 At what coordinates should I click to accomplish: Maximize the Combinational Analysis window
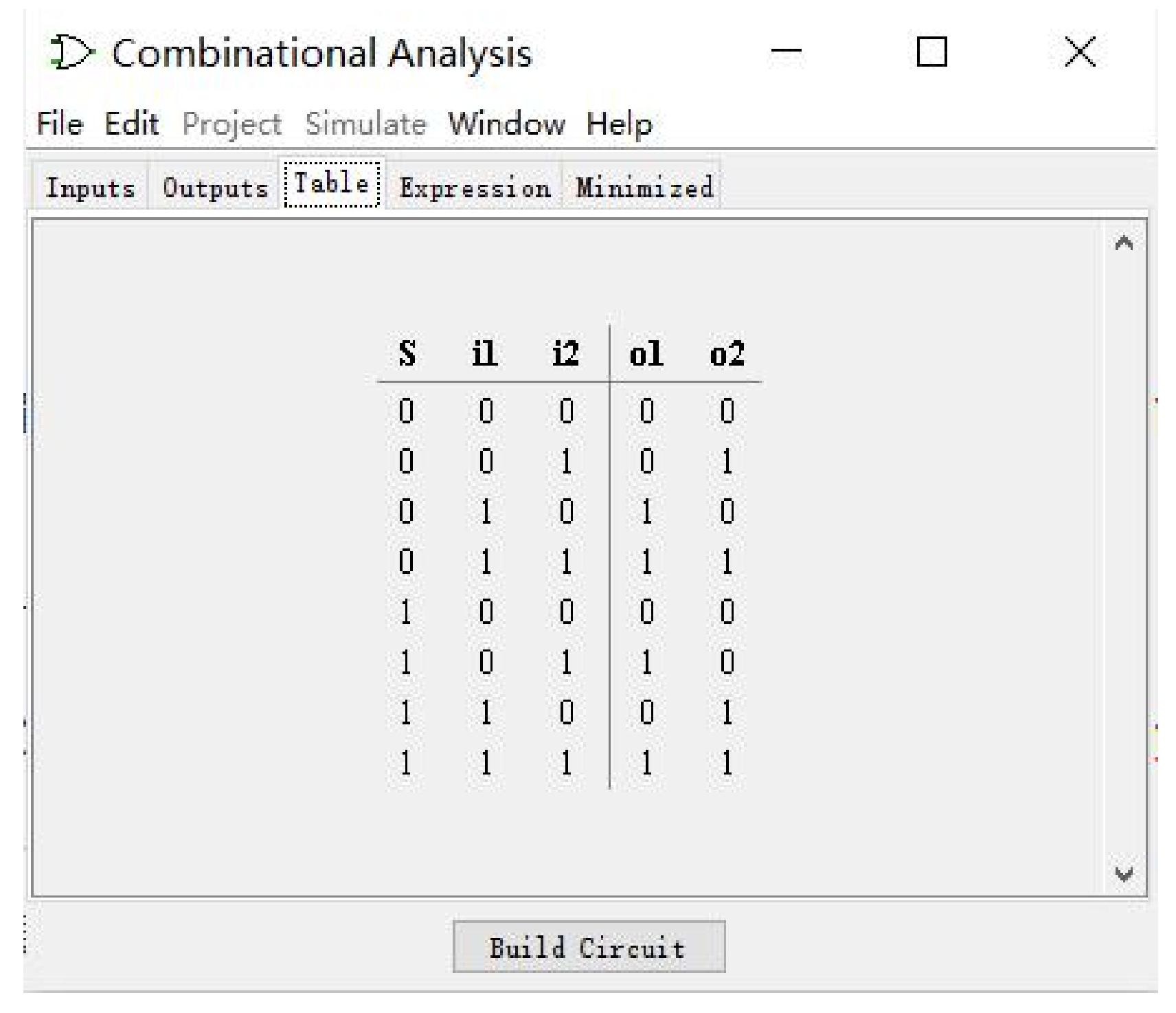click(x=932, y=52)
